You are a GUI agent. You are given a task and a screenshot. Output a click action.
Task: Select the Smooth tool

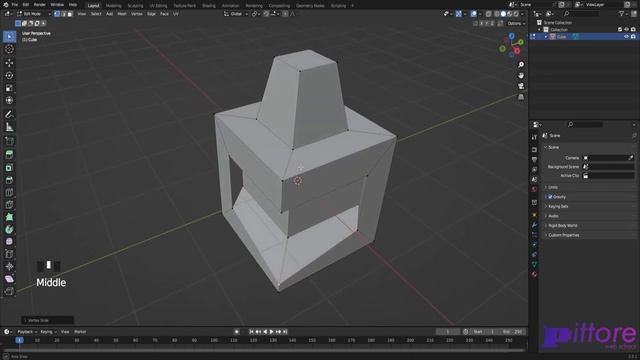(9, 242)
